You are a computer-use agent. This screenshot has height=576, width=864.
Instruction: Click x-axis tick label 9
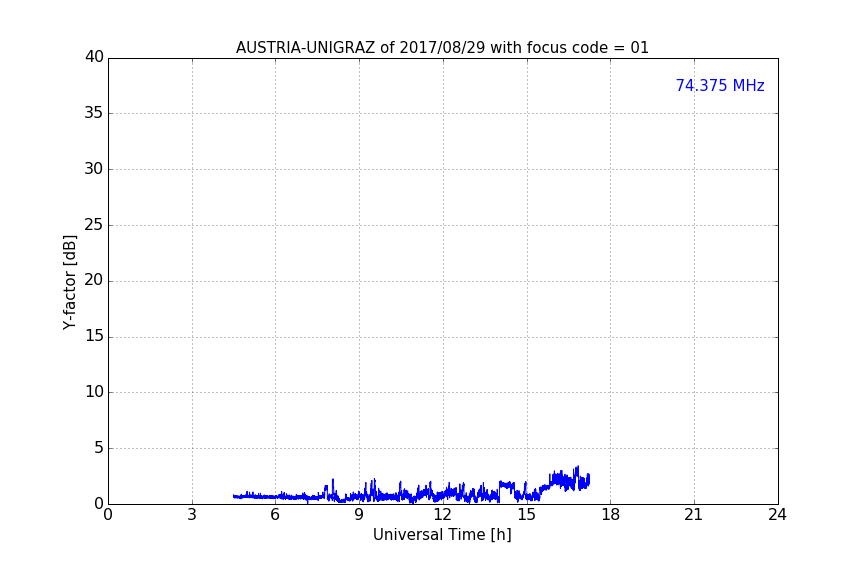tap(359, 515)
